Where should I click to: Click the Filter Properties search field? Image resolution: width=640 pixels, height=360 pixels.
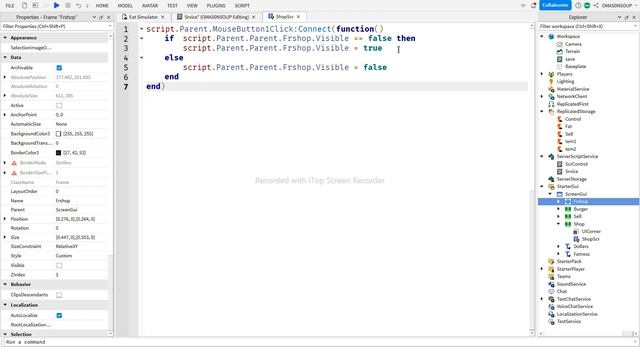click(56, 26)
